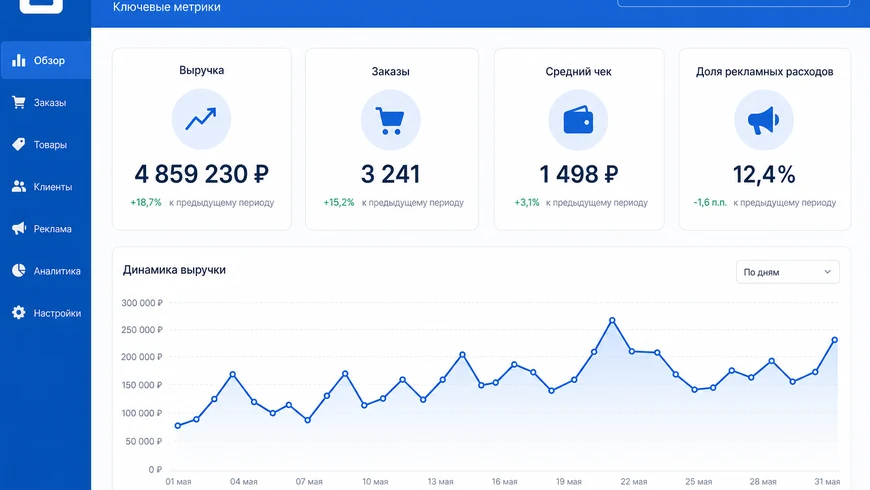This screenshot has width=870, height=490.
Task: Click the 100 000 ₽ axis label
Action: tap(142, 413)
